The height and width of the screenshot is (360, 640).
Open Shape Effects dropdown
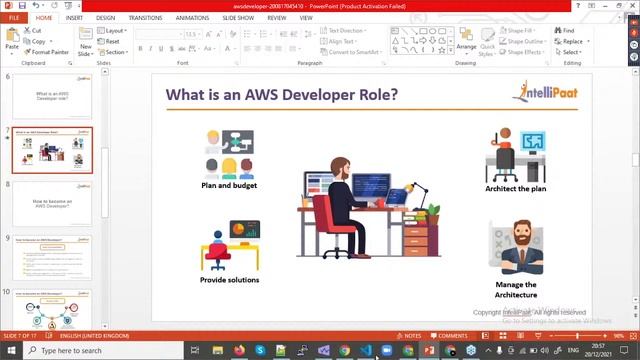click(522, 52)
